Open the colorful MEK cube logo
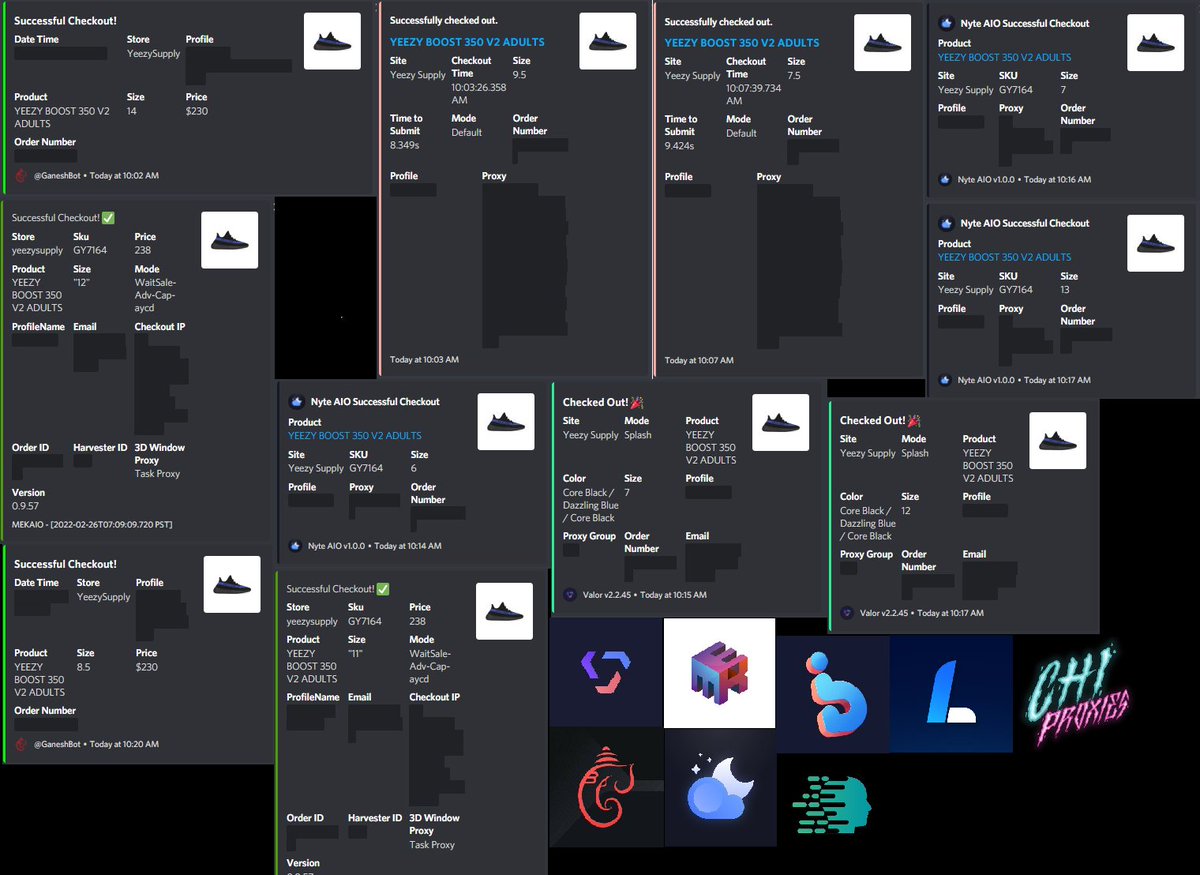Viewport: 1200px width, 875px height. (x=719, y=672)
